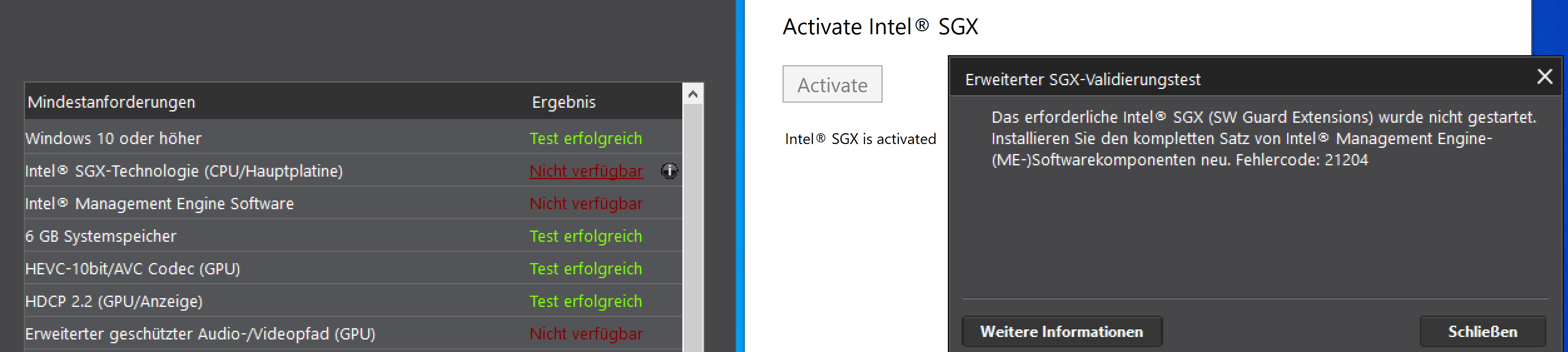The height and width of the screenshot is (352, 1568).
Task: Select the Intel SGX-Technologie (CPU/Hauptplatine) row
Action: click(353, 171)
